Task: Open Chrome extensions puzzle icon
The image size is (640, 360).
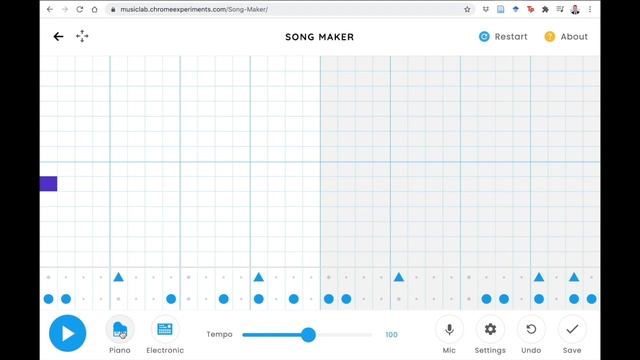Action: 545,9
